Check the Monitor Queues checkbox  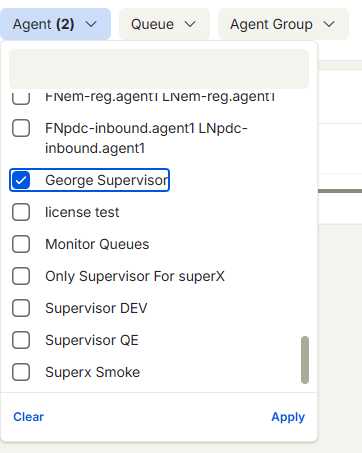pos(21,244)
